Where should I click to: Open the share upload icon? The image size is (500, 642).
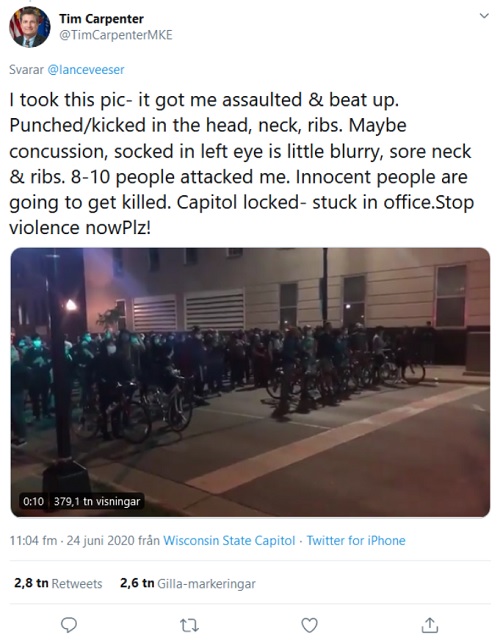430,625
